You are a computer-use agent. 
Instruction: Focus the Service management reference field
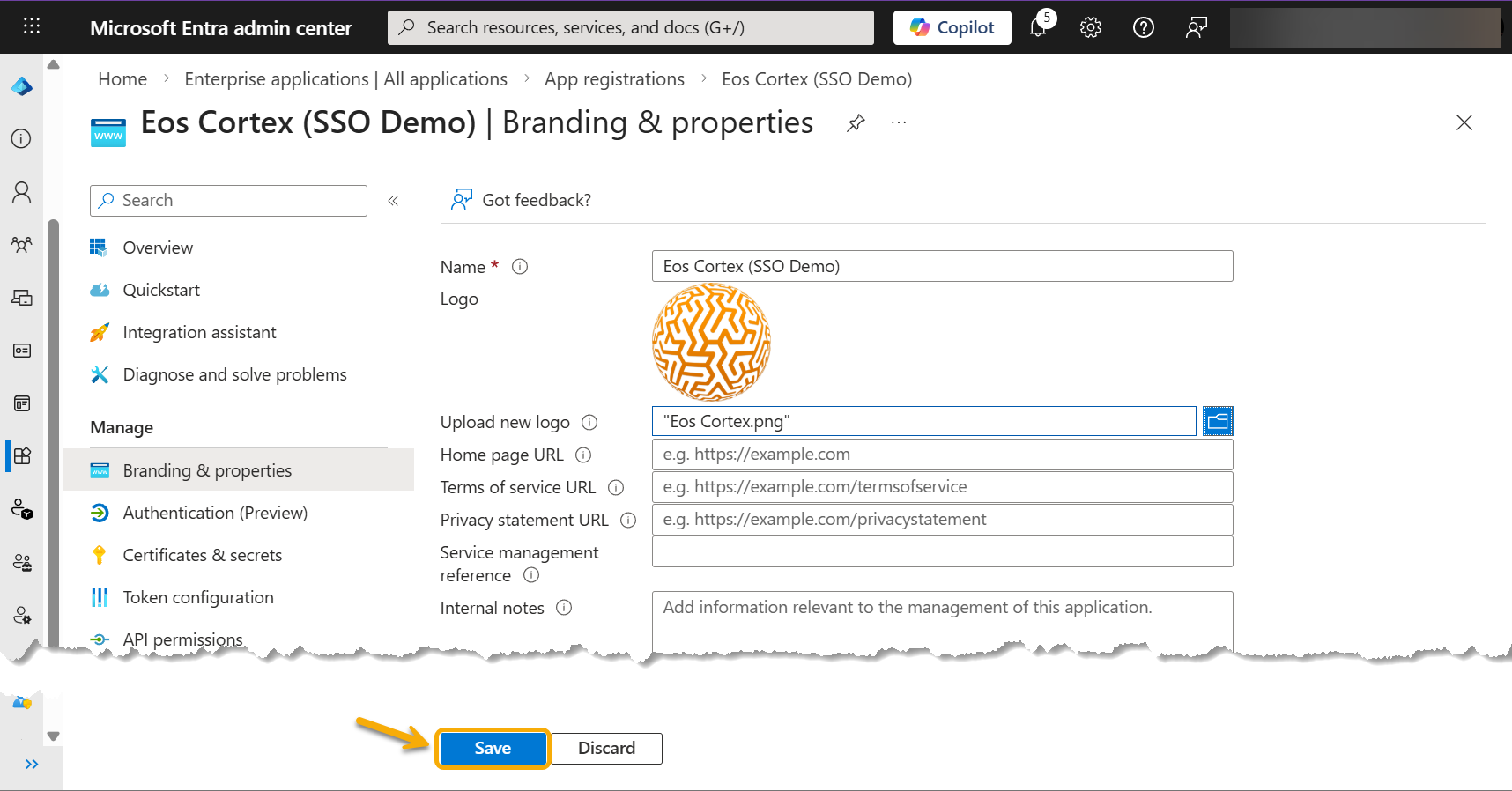(942, 552)
